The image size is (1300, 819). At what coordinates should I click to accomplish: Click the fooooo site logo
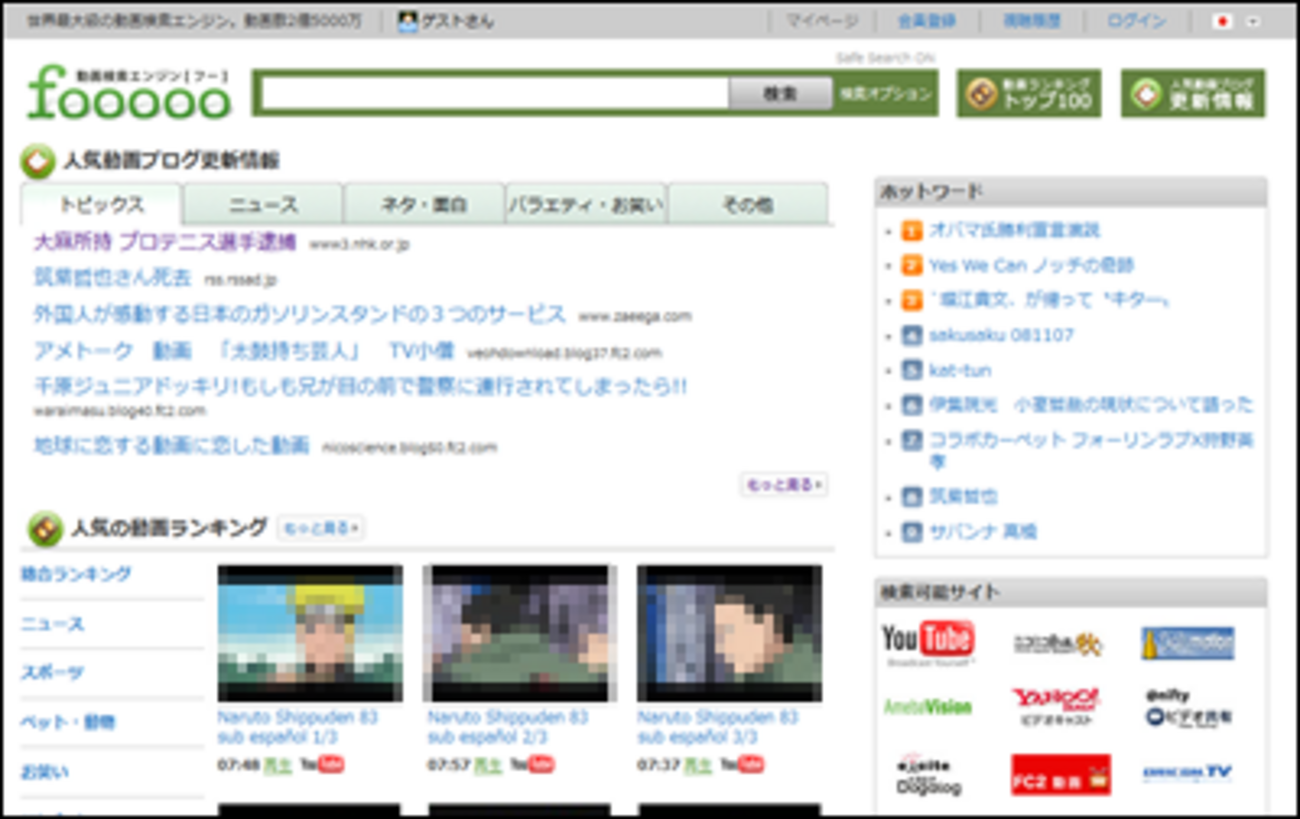(x=130, y=94)
